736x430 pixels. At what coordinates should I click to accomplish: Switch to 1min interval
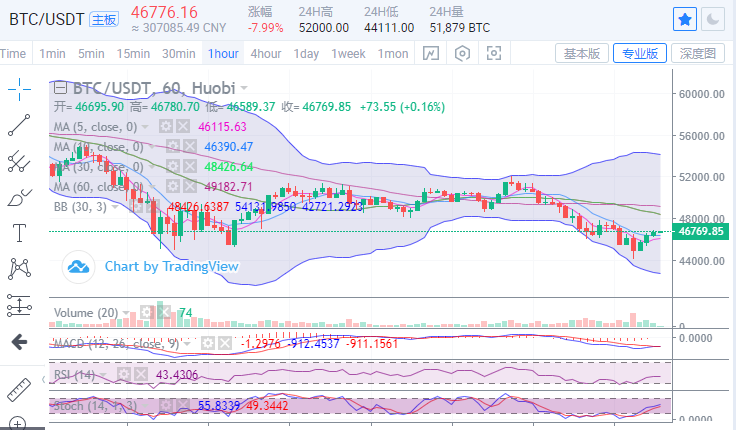point(52,54)
